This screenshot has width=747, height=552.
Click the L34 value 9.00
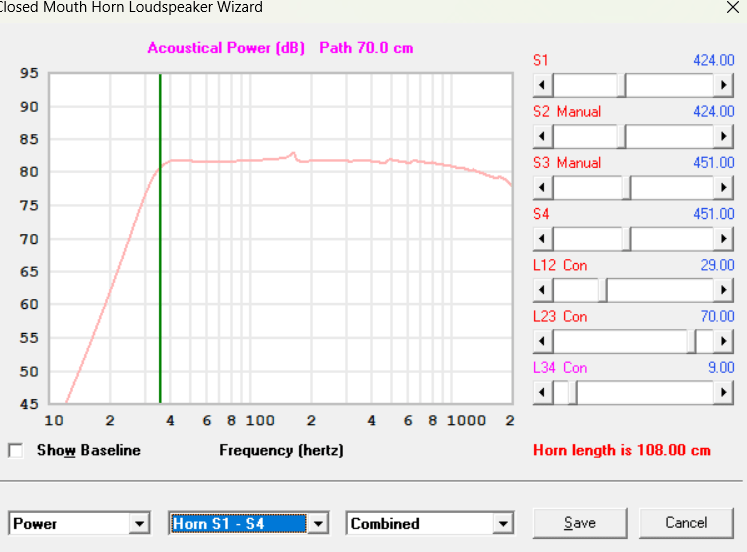(x=721, y=368)
